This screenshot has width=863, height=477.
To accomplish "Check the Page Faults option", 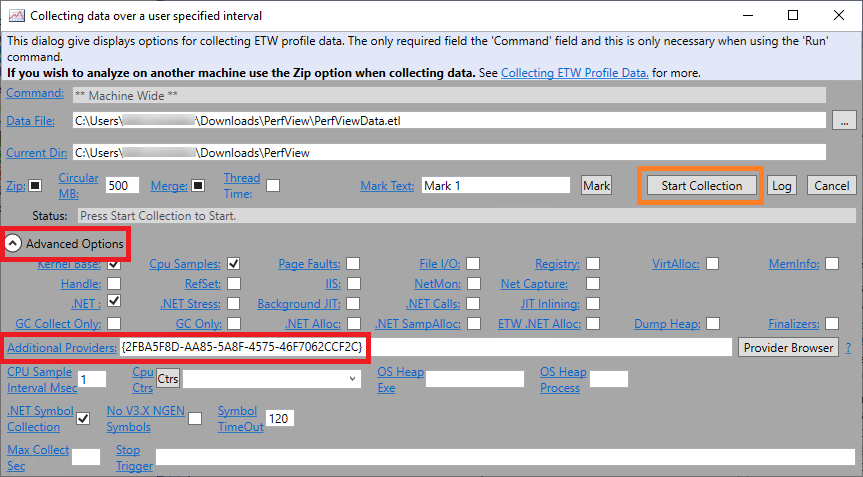I will coord(353,264).
